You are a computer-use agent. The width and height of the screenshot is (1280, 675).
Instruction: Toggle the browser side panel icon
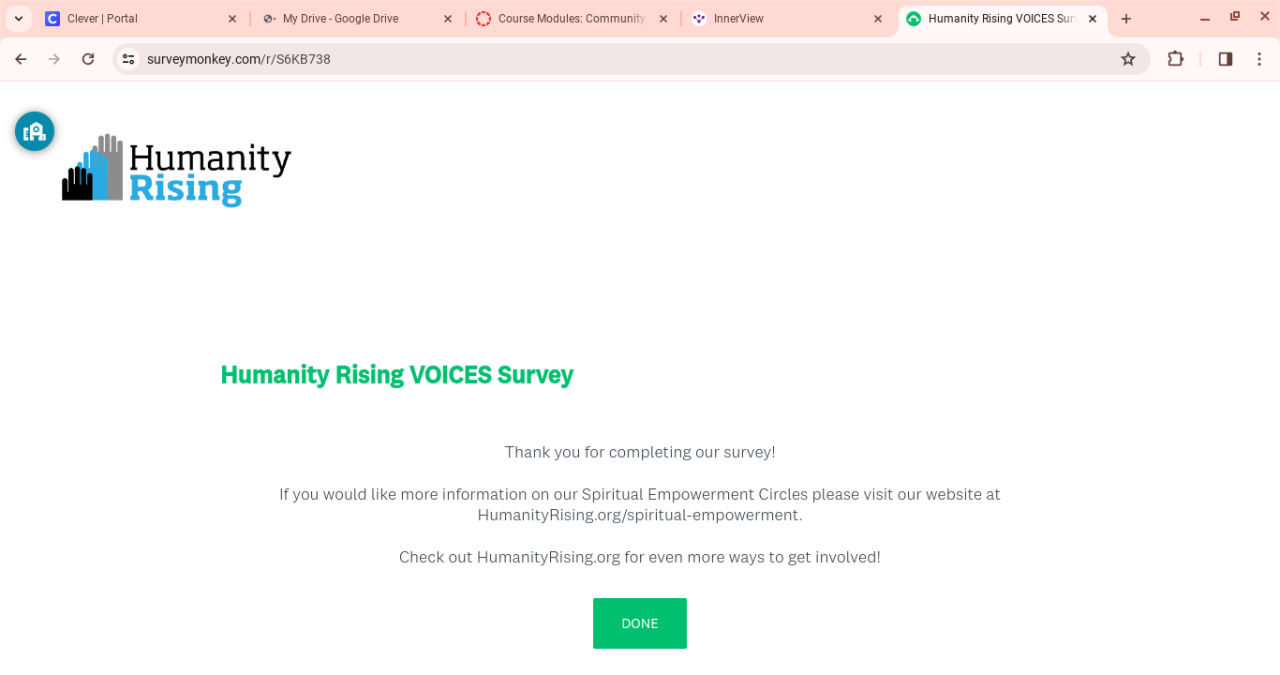click(x=1225, y=59)
